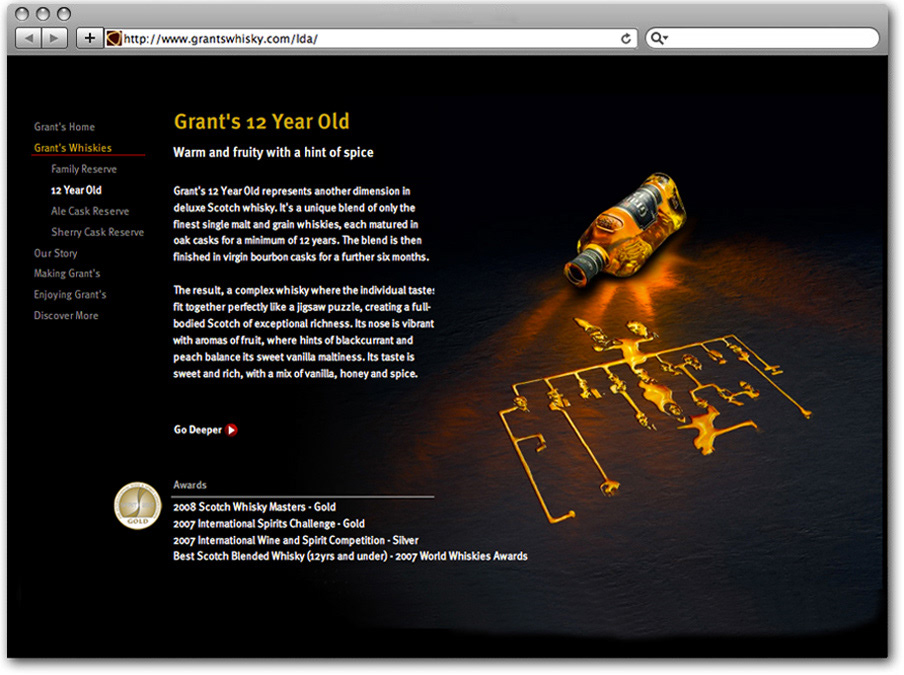Open Grant's Home menu item
The height and width of the screenshot is (675, 904).
[64, 127]
